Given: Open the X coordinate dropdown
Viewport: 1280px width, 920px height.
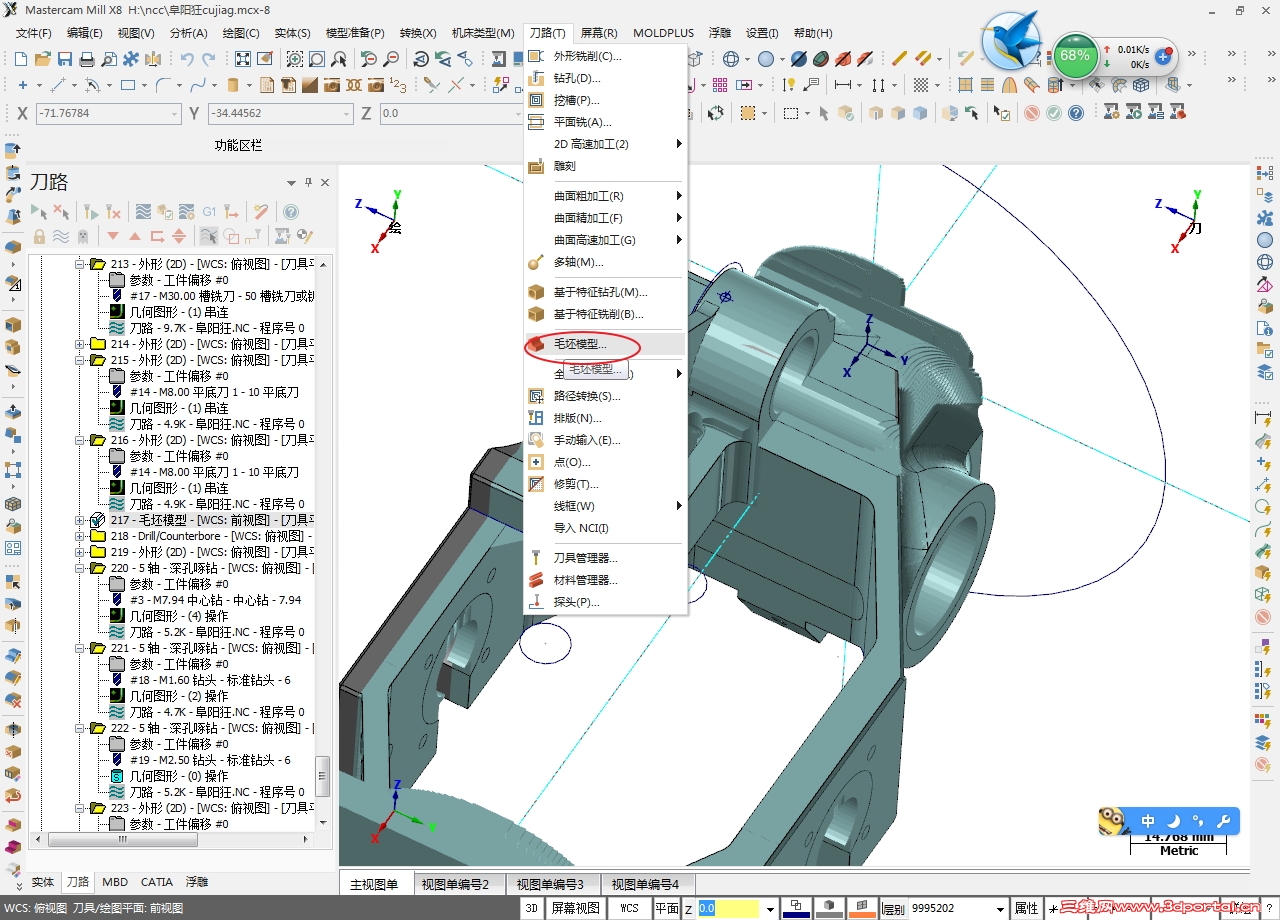Looking at the screenshot, I should (175, 113).
